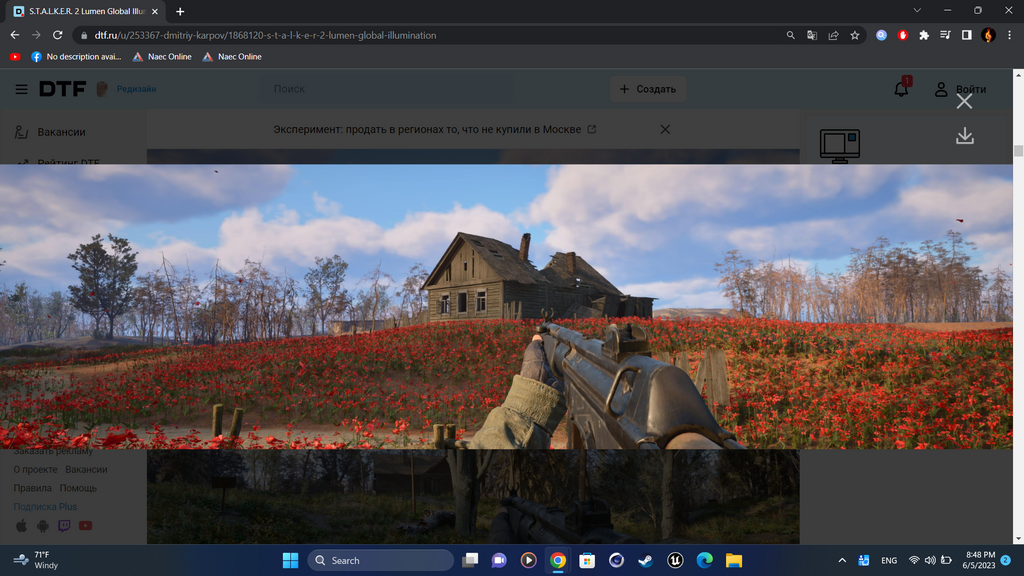
Task: Click the Создать button
Action: point(648,89)
